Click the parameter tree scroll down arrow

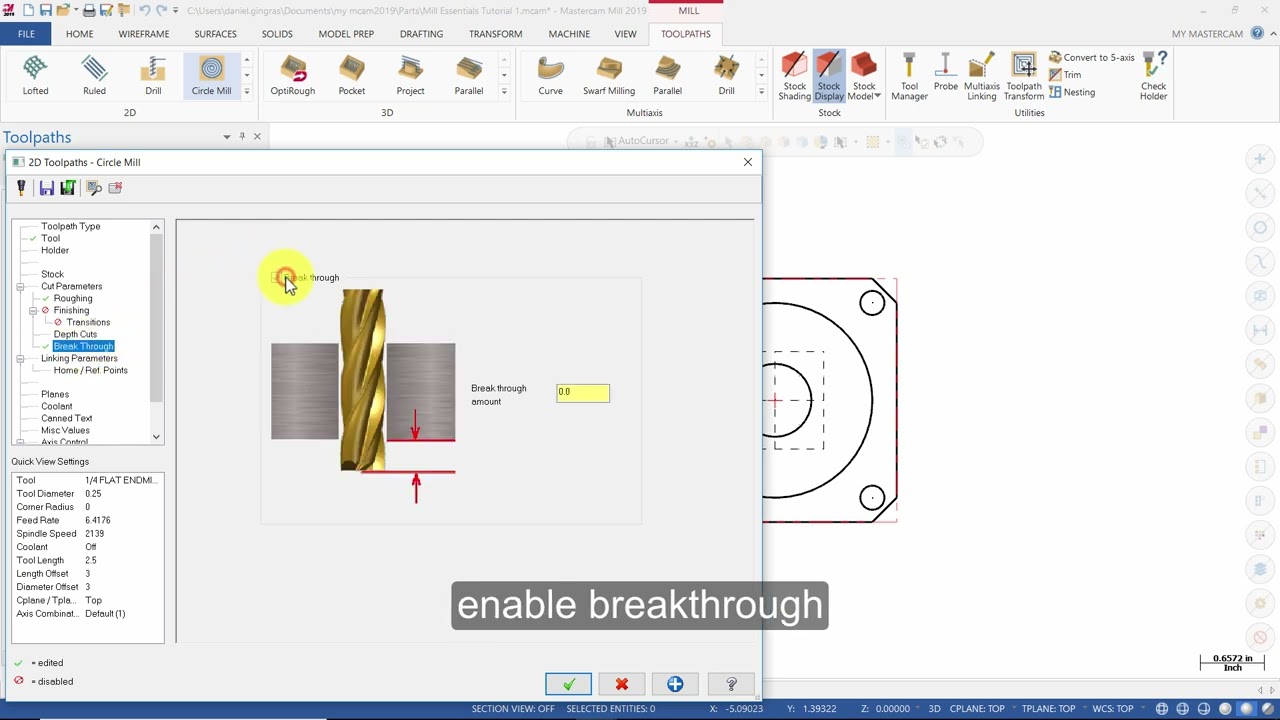[156, 437]
